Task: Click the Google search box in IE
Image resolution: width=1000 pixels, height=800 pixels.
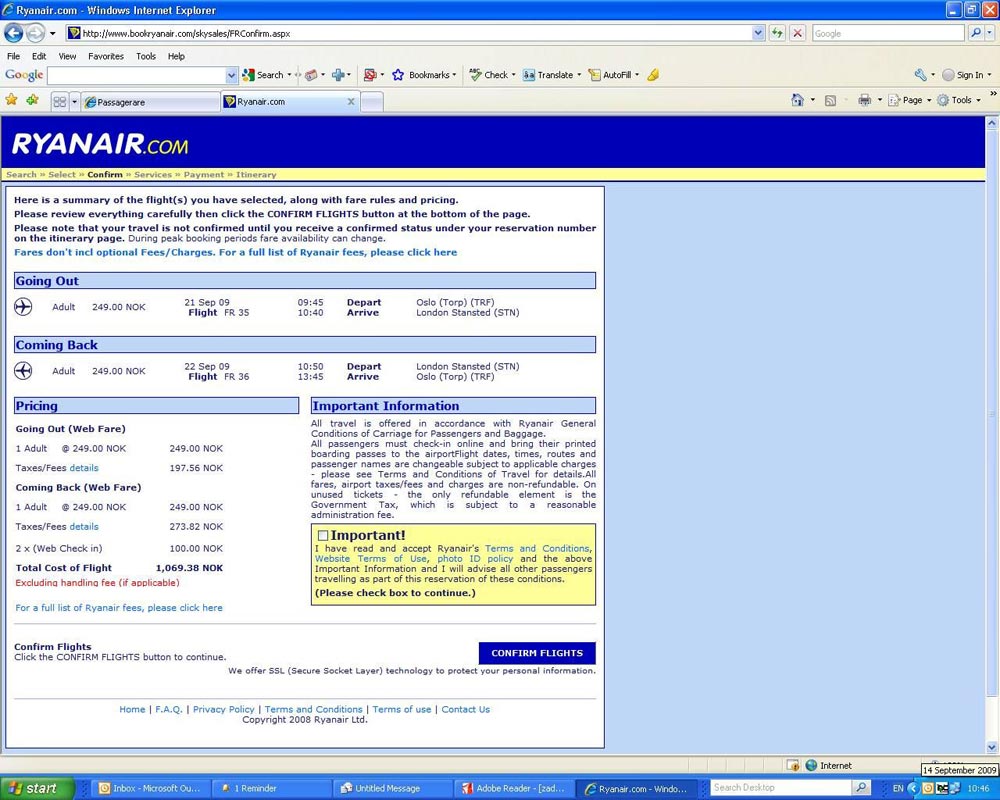Action: 888,33
